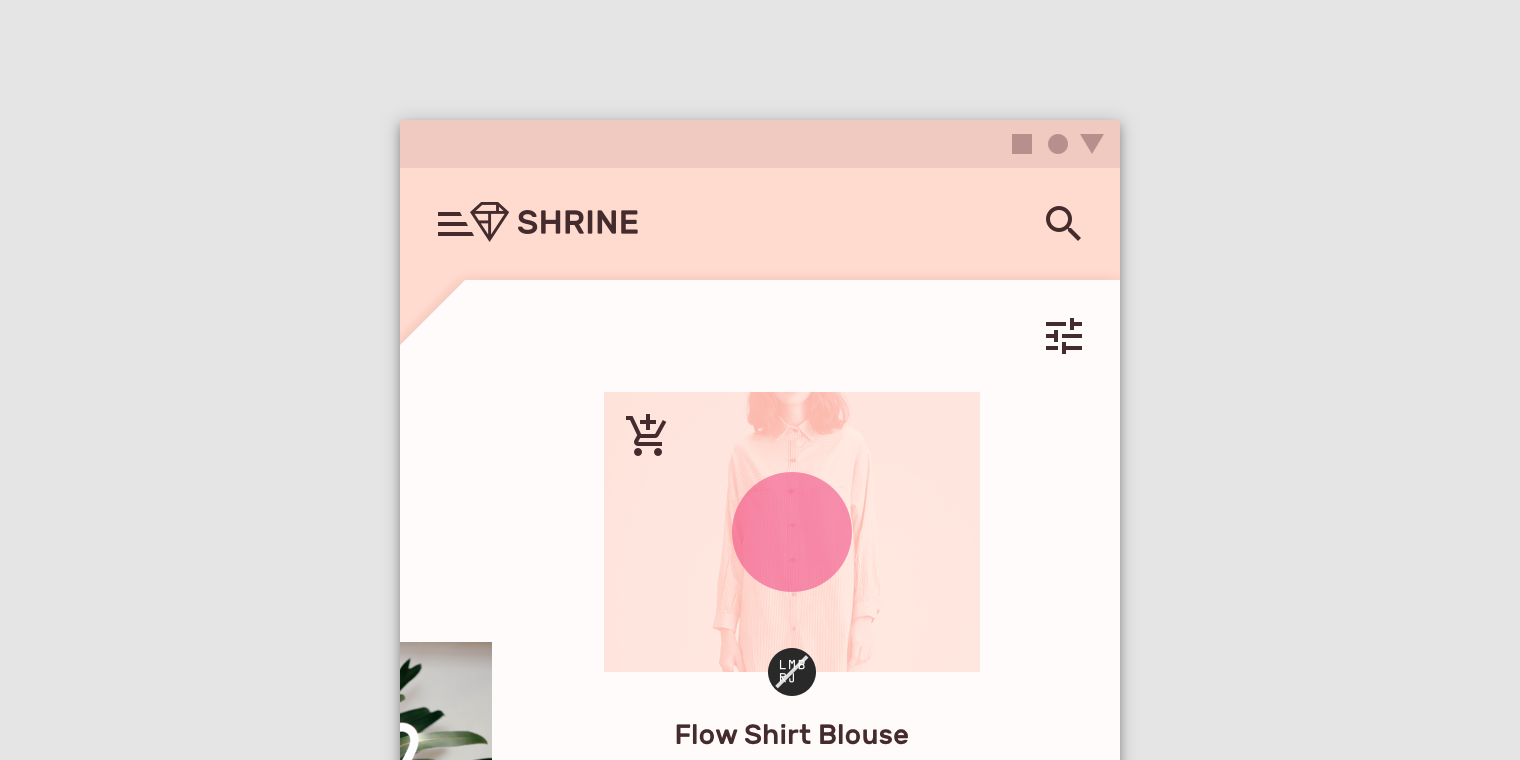Add the blouse to cart
The width and height of the screenshot is (1520, 760).
click(646, 435)
